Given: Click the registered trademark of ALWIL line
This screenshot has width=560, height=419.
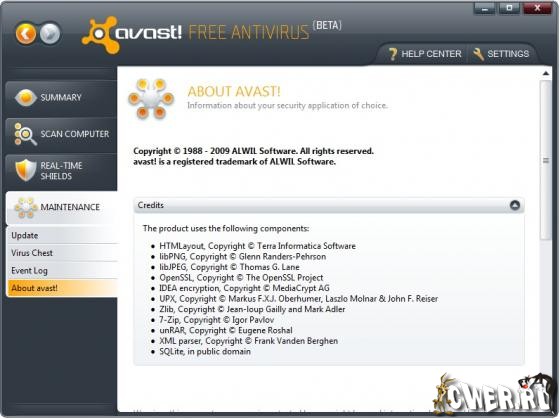Looking at the screenshot, I should [x=234, y=162].
